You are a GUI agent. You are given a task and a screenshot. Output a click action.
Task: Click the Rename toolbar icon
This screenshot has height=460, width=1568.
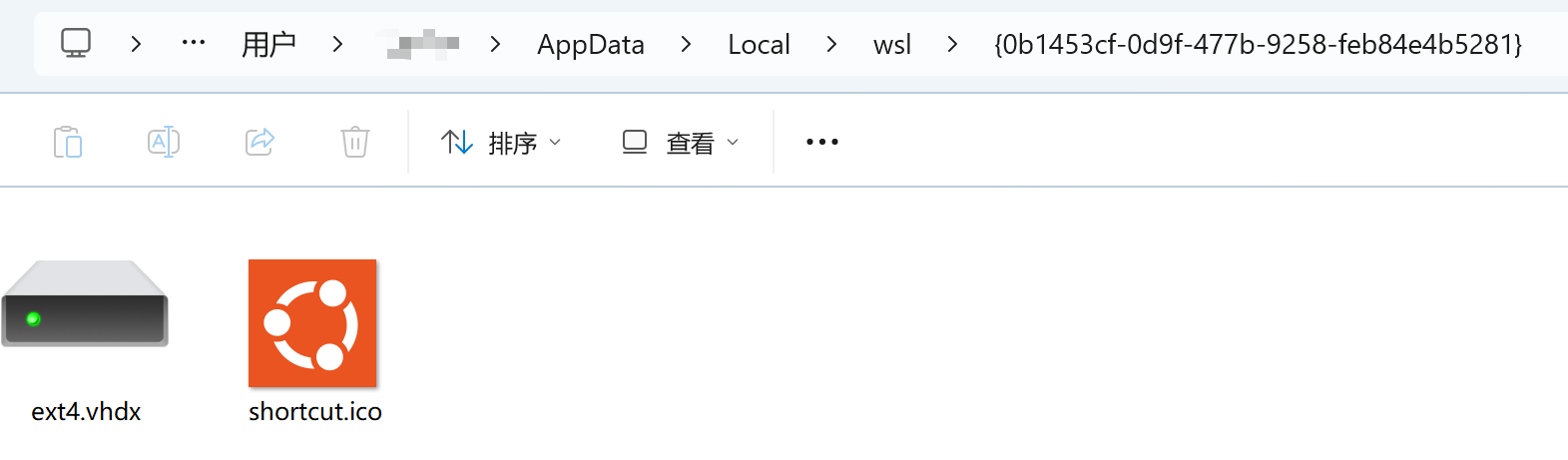[x=164, y=142]
